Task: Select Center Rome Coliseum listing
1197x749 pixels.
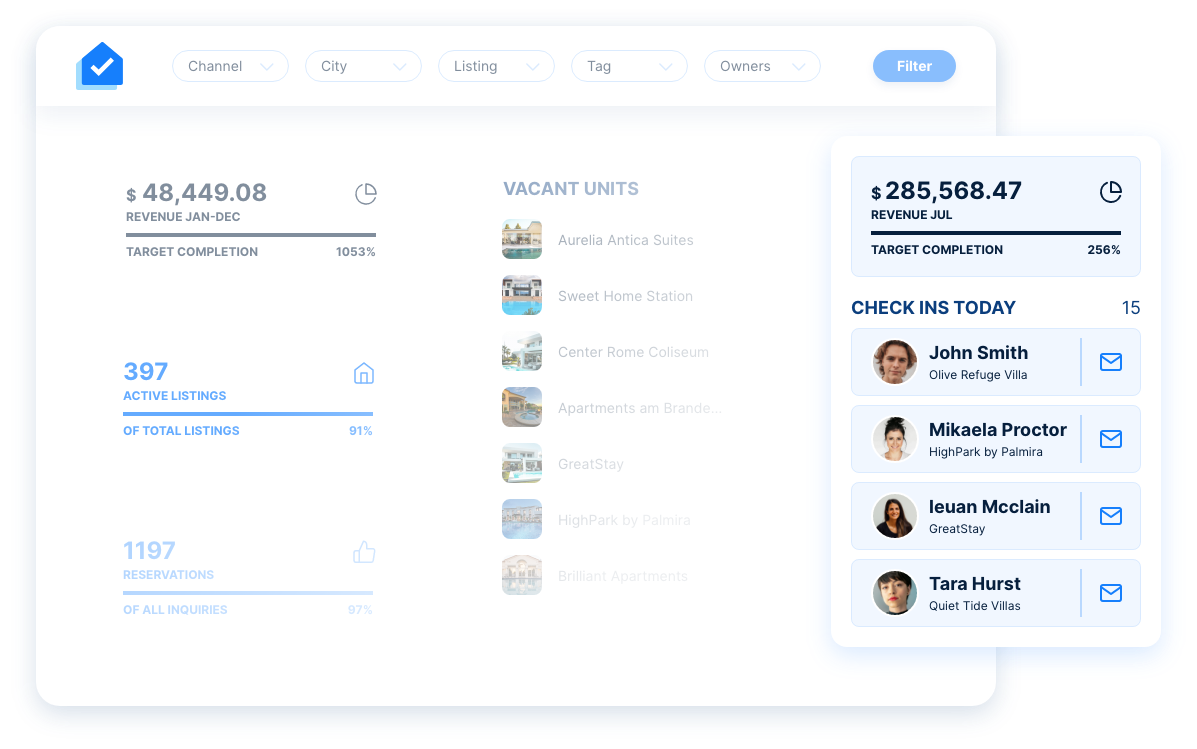Action: click(x=605, y=352)
